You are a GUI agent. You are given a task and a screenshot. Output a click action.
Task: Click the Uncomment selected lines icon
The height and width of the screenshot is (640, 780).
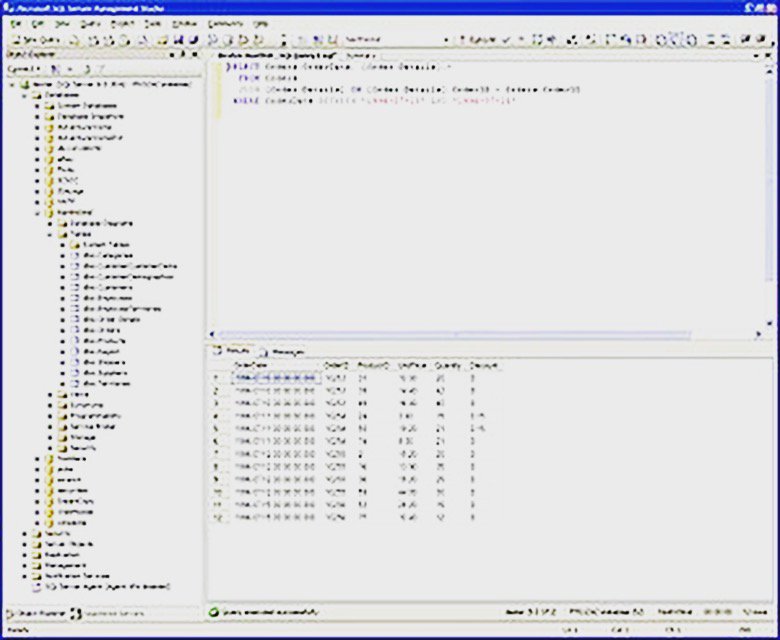point(726,40)
